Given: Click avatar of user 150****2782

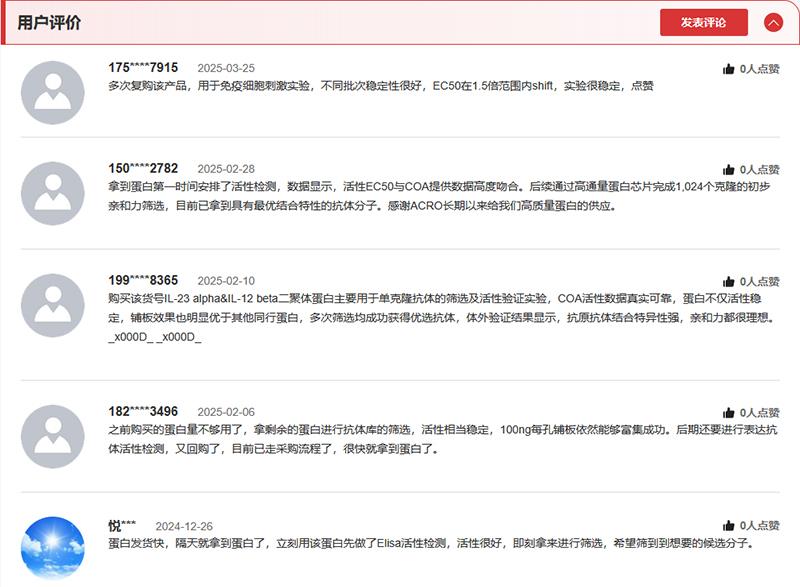Looking at the screenshot, I should [53, 193].
